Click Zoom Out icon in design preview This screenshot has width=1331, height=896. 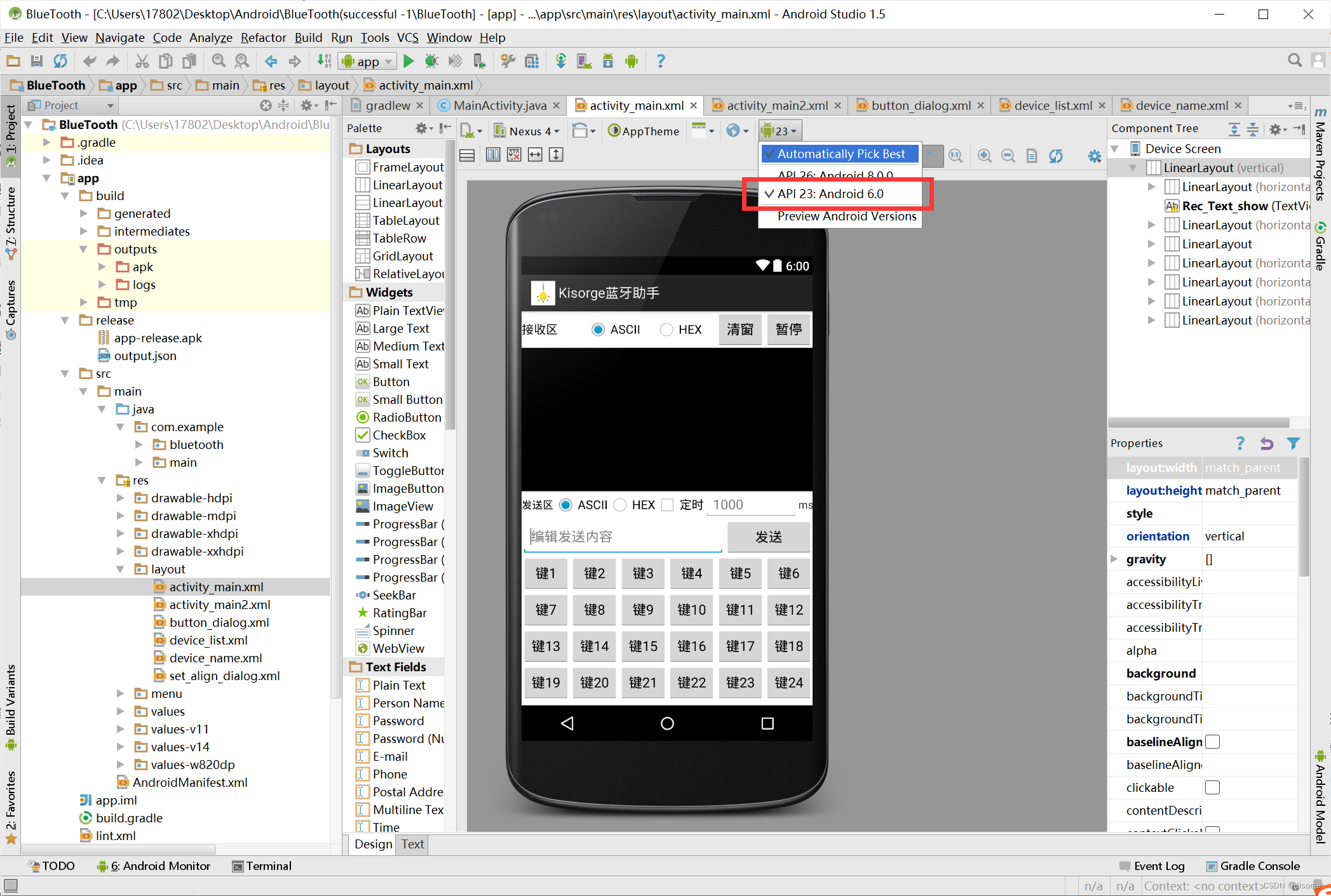(x=1008, y=156)
